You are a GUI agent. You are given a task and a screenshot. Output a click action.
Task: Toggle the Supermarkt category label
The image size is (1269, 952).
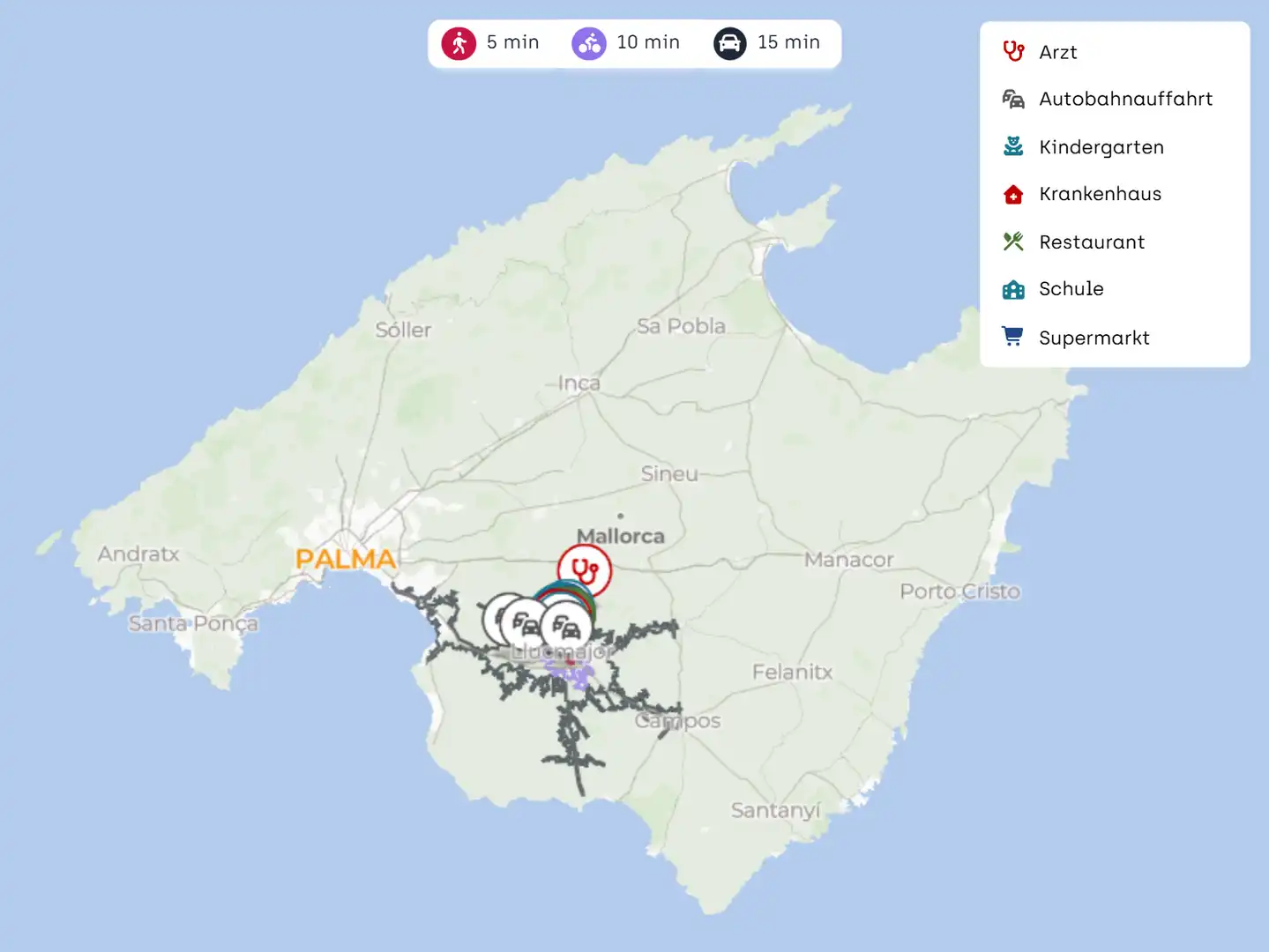coord(1094,338)
